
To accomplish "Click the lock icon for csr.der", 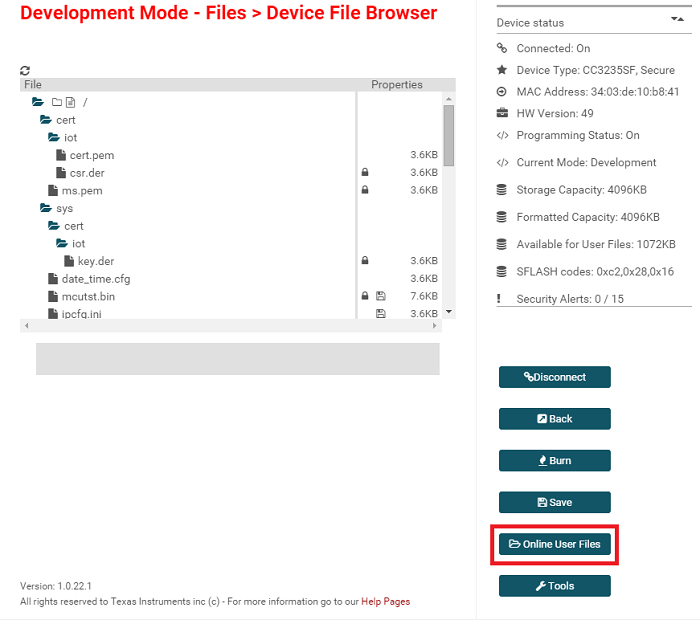I will click(365, 173).
